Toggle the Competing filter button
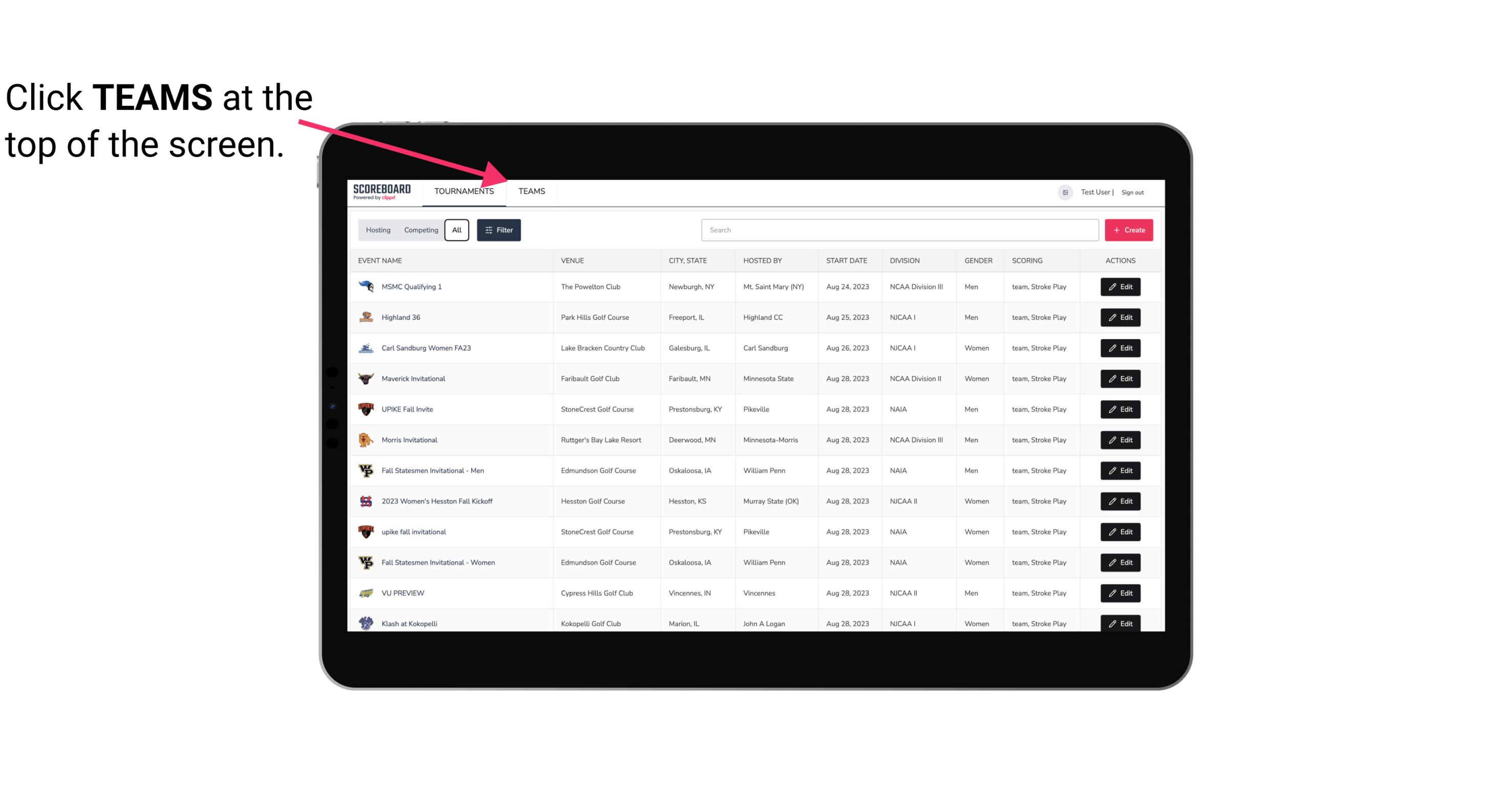The height and width of the screenshot is (812, 1510). [x=419, y=230]
